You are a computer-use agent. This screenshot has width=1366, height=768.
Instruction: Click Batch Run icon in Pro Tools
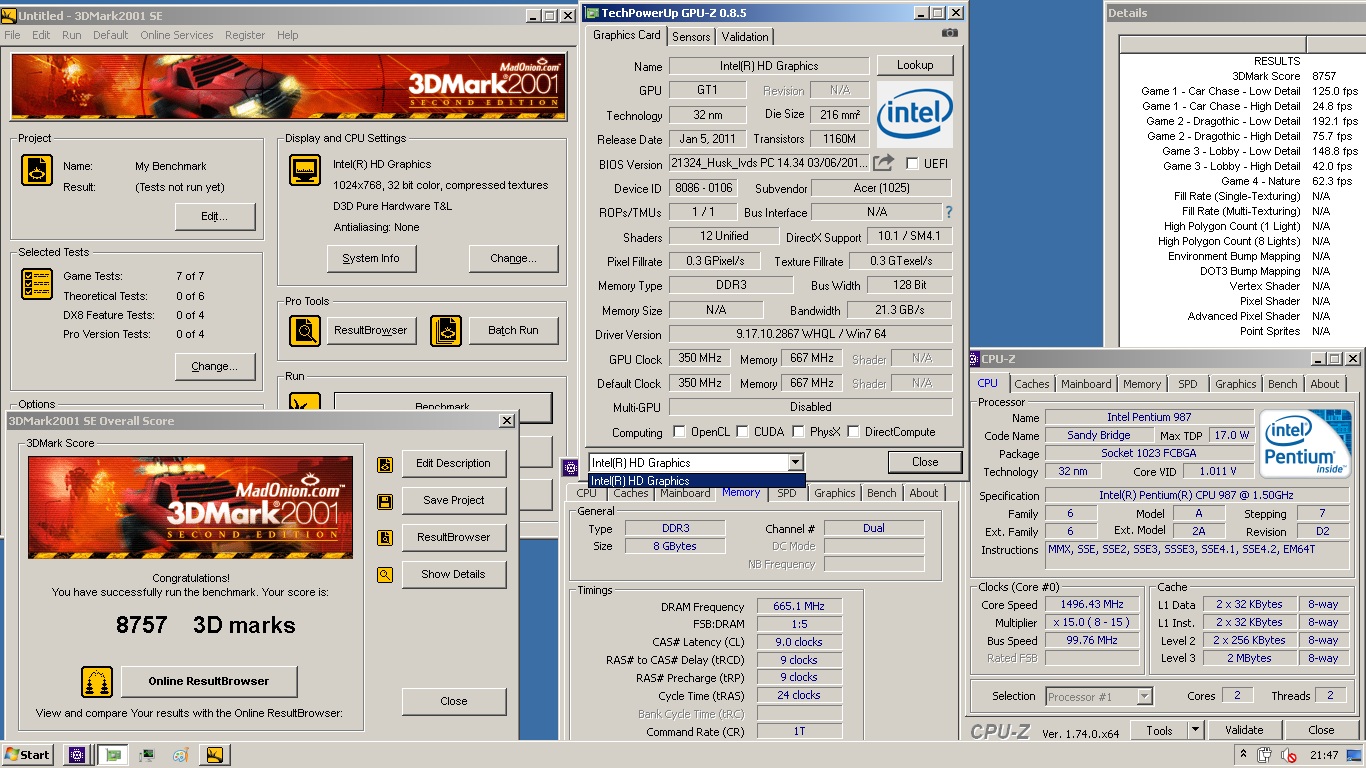(x=446, y=330)
